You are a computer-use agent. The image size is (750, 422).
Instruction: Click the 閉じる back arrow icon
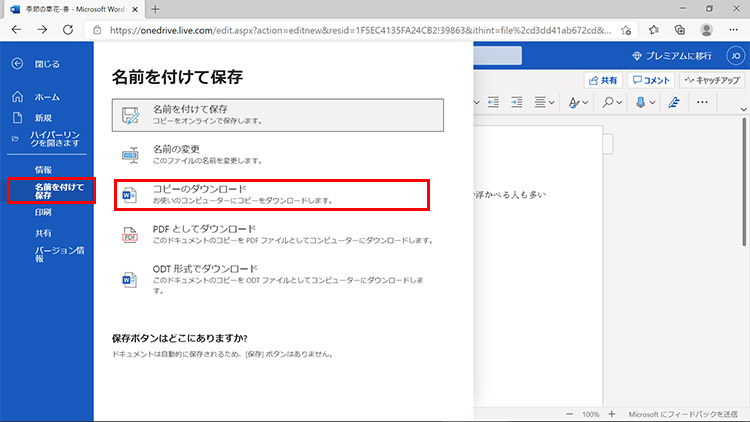[17, 64]
